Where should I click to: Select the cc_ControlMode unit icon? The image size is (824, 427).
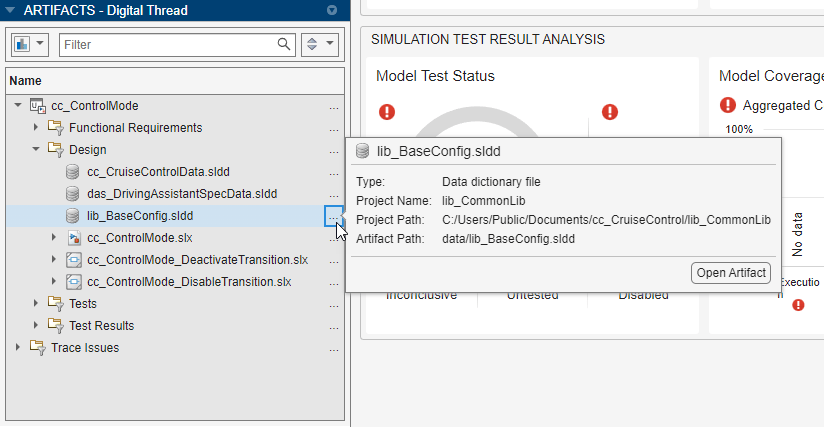pyautogui.click(x=38, y=106)
